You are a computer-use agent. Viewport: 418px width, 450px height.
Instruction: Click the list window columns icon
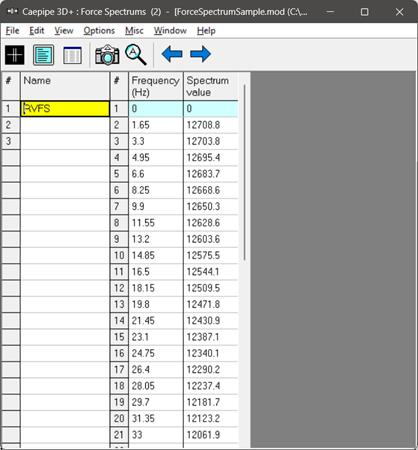72,55
